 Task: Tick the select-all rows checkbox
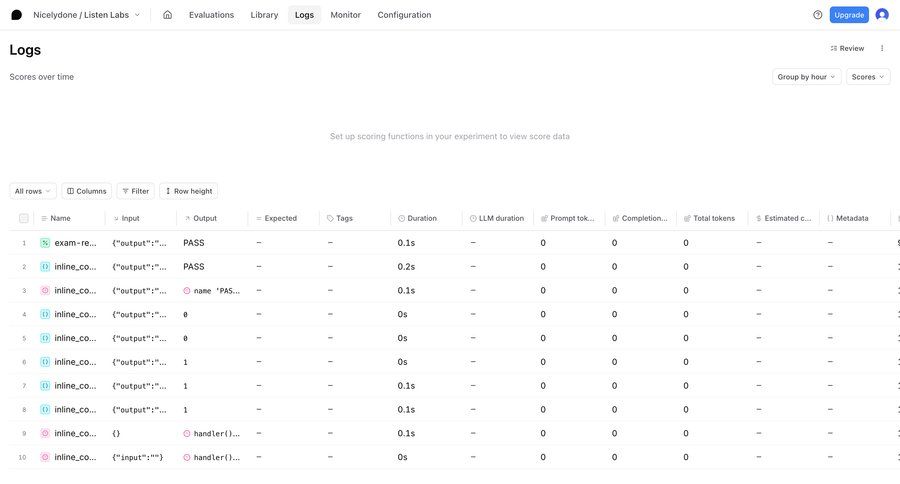[24, 218]
